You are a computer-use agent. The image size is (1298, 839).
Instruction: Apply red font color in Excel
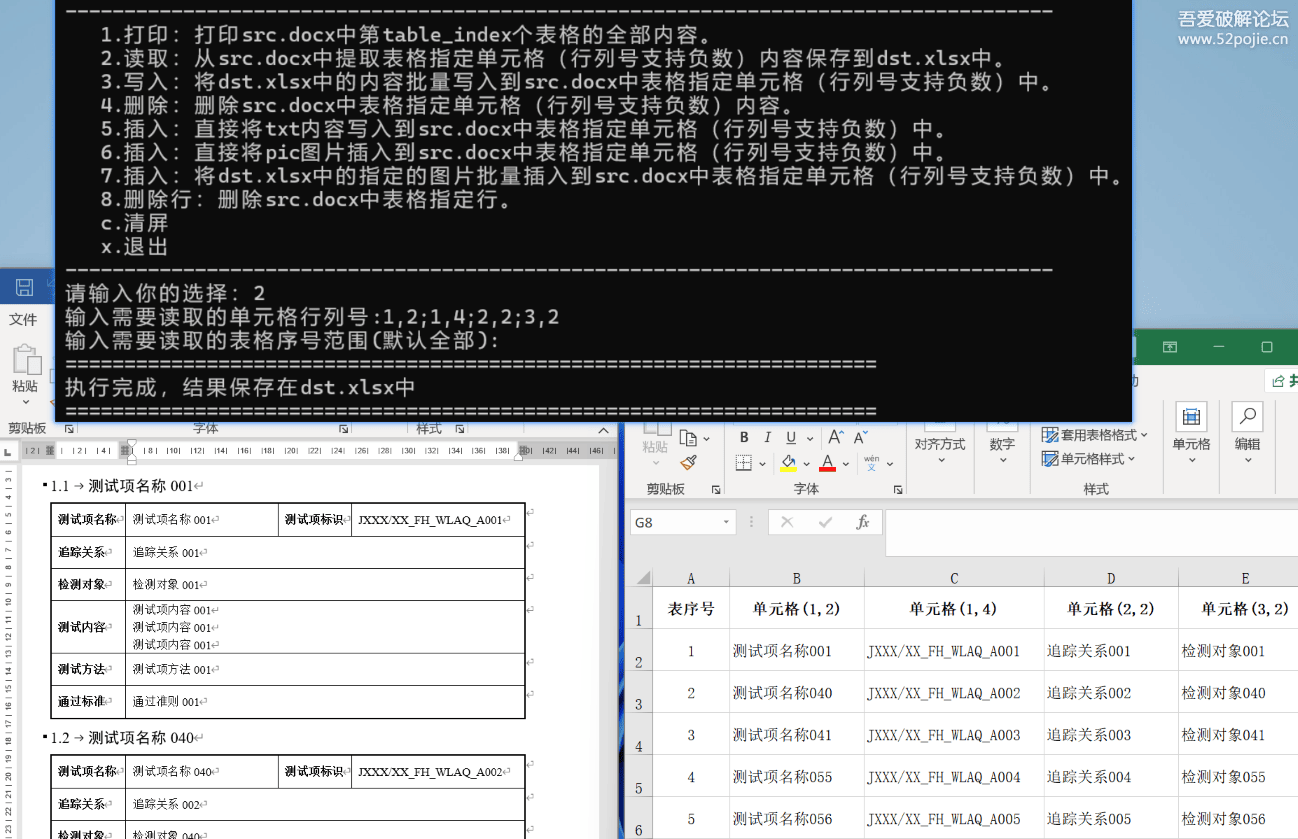tap(827, 463)
